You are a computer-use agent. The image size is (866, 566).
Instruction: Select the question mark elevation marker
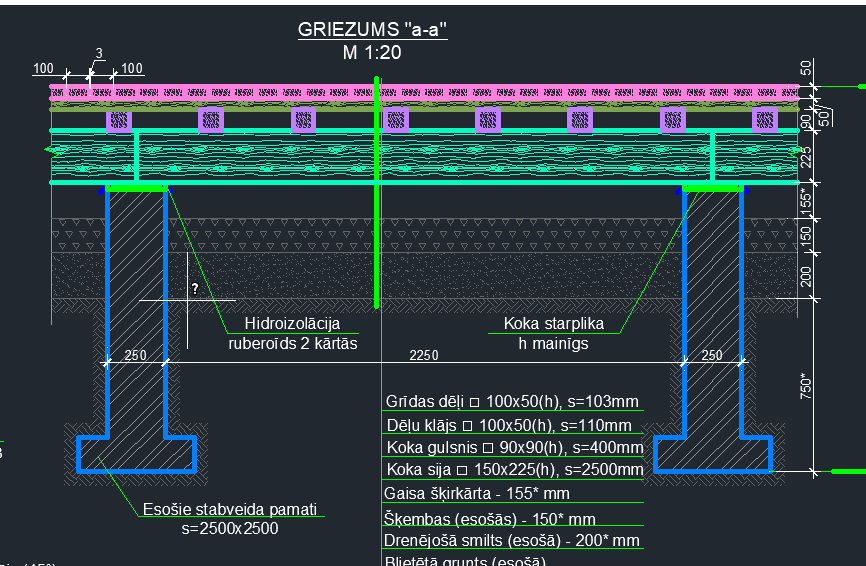[x=195, y=289]
